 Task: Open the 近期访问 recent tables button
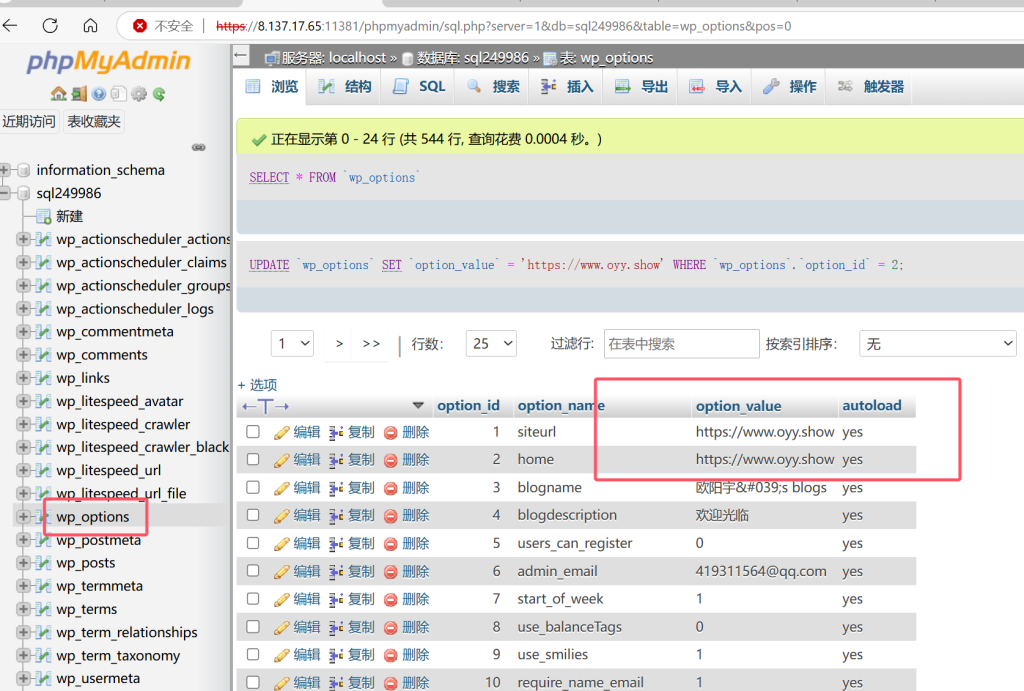(29, 121)
